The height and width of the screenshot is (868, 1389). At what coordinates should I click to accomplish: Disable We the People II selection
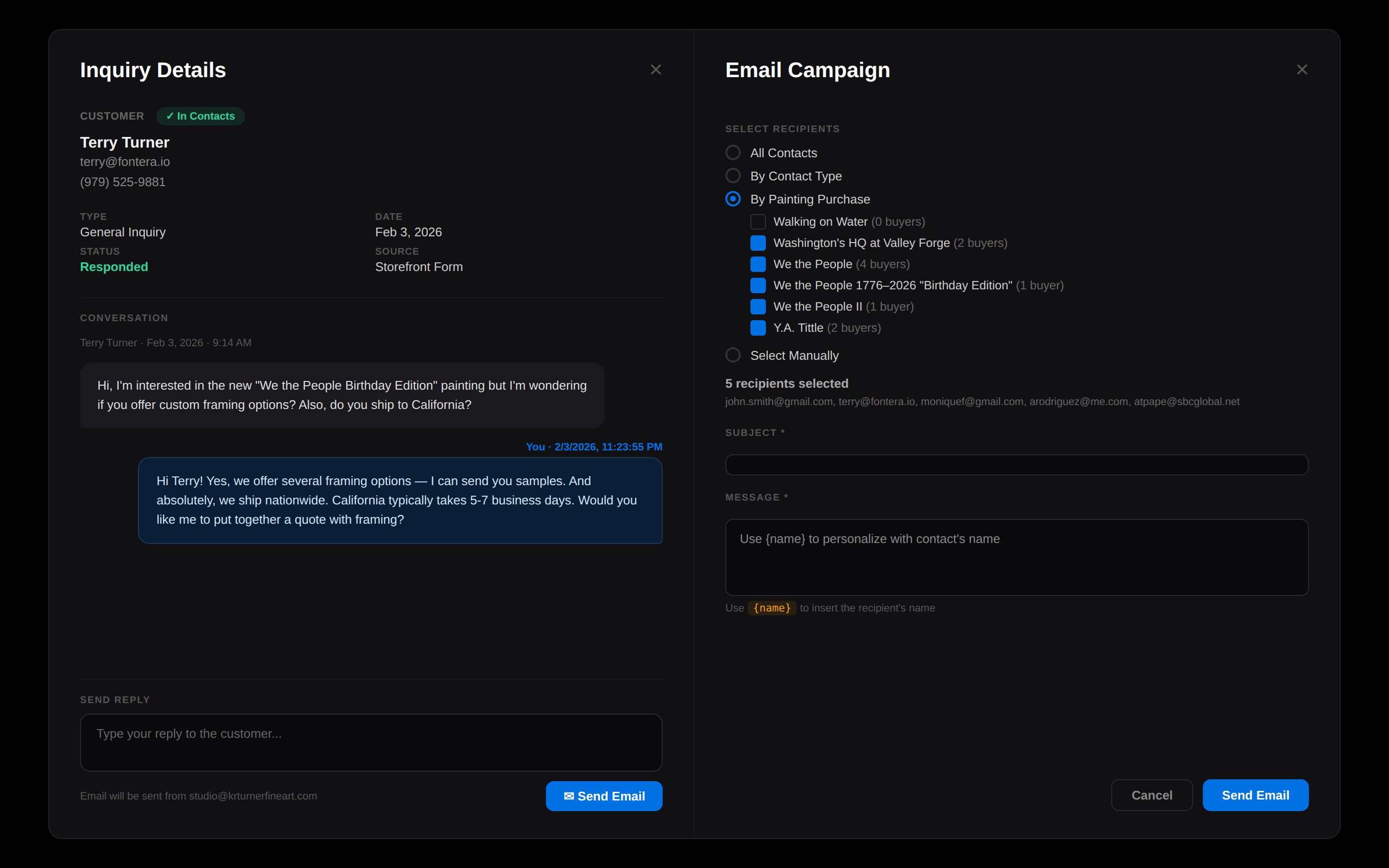click(758, 307)
